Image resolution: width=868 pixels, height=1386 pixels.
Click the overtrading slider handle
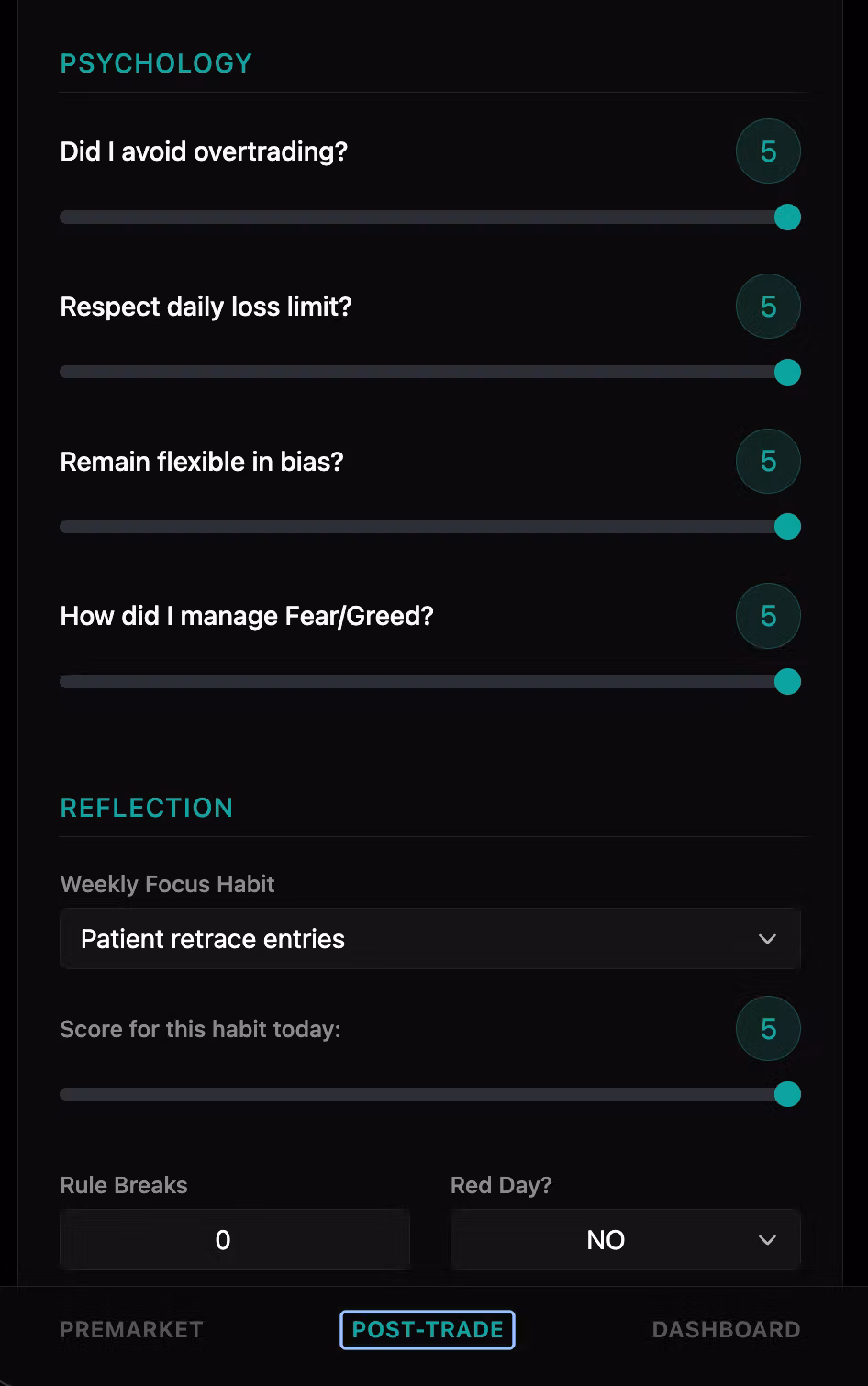[x=787, y=218]
